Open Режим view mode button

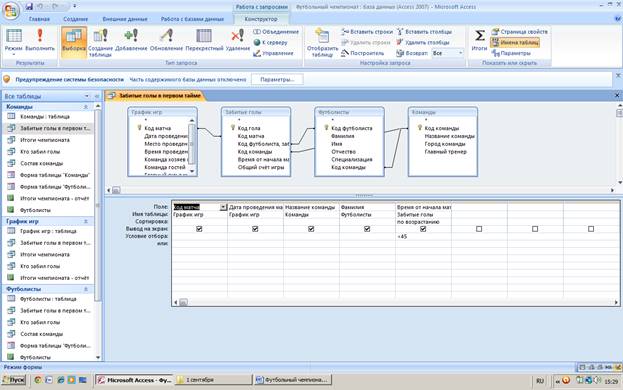[x=14, y=41]
